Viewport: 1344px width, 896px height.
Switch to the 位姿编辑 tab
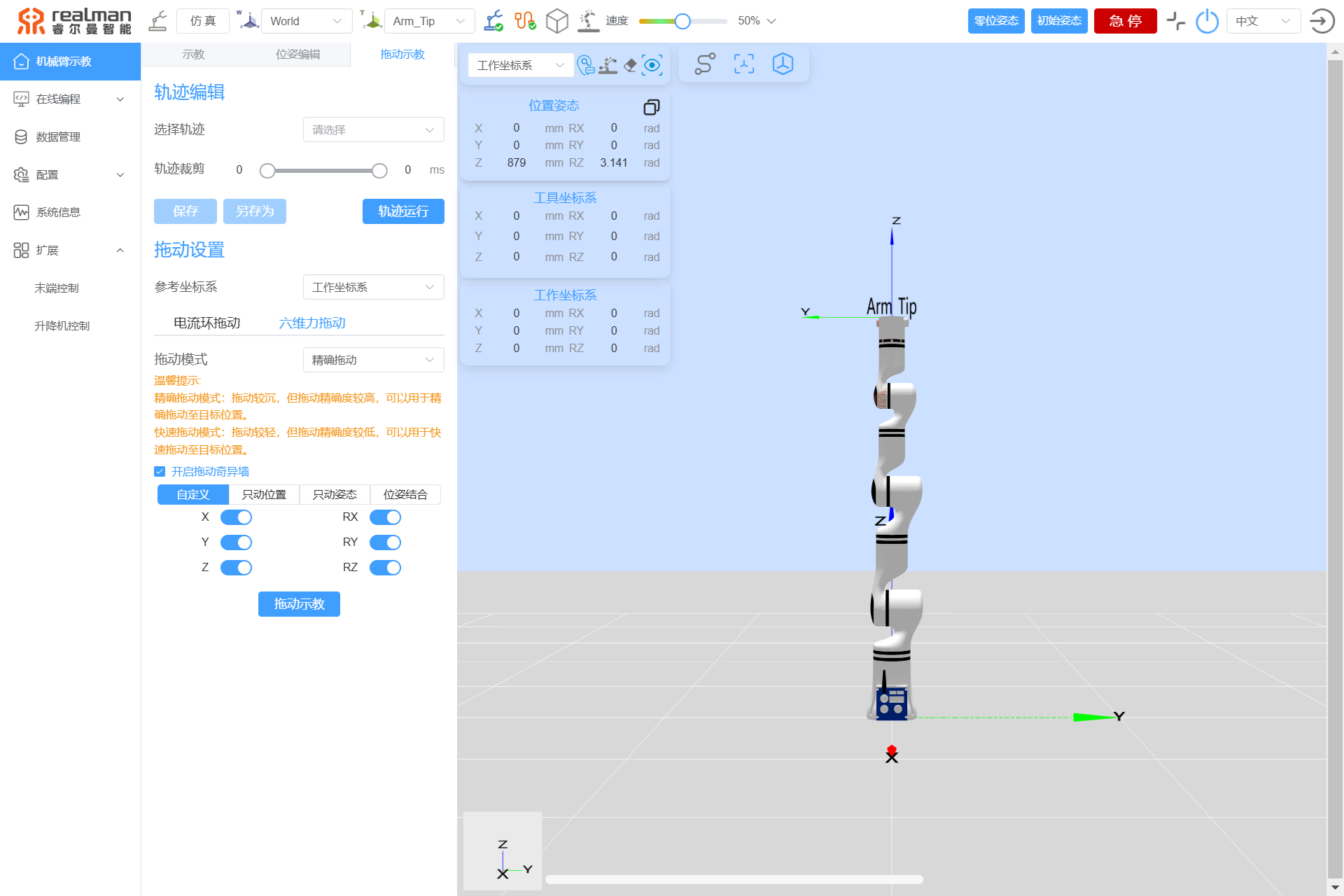pyautogui.click(x=297, y=55)
